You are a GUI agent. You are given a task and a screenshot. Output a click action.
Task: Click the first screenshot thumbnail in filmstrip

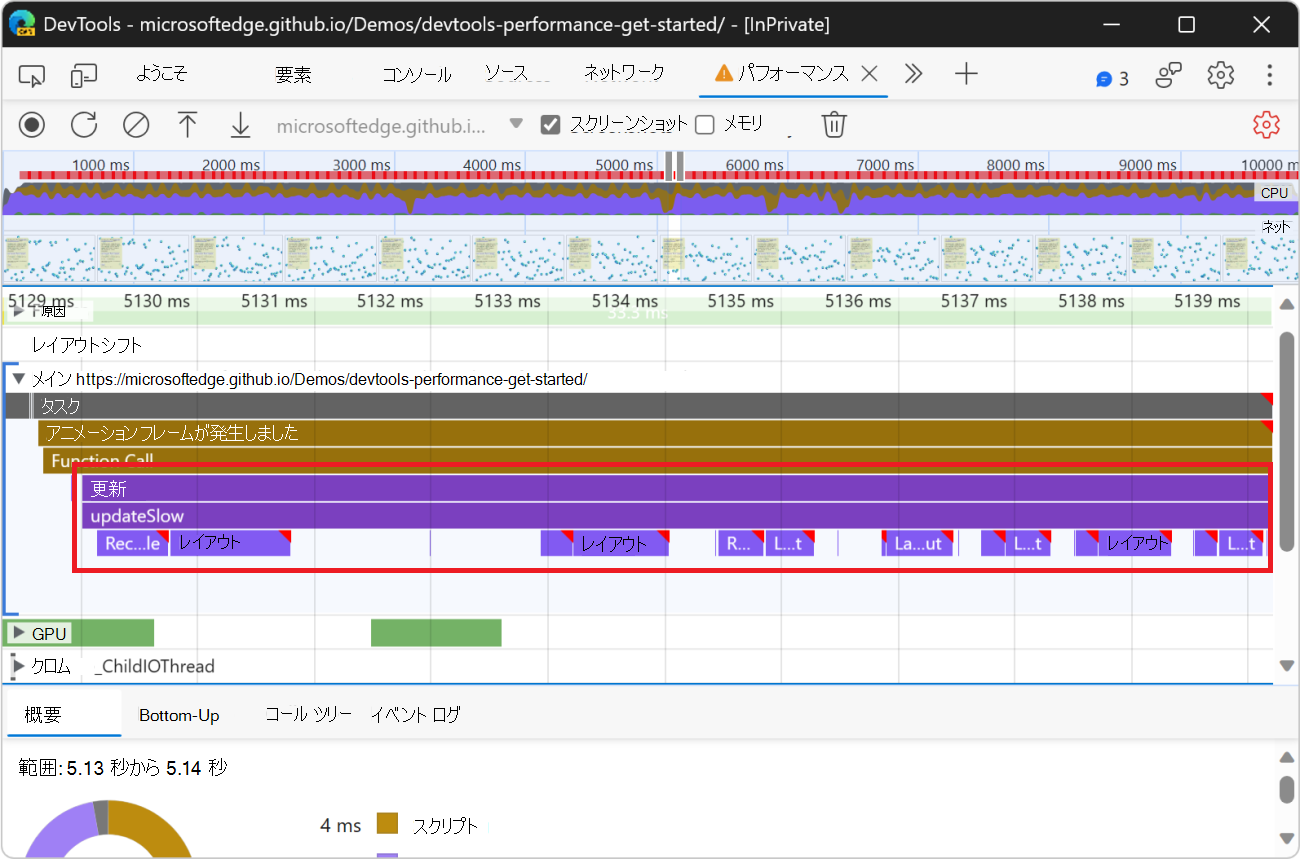pyautogui.click(x=50, y=259)
